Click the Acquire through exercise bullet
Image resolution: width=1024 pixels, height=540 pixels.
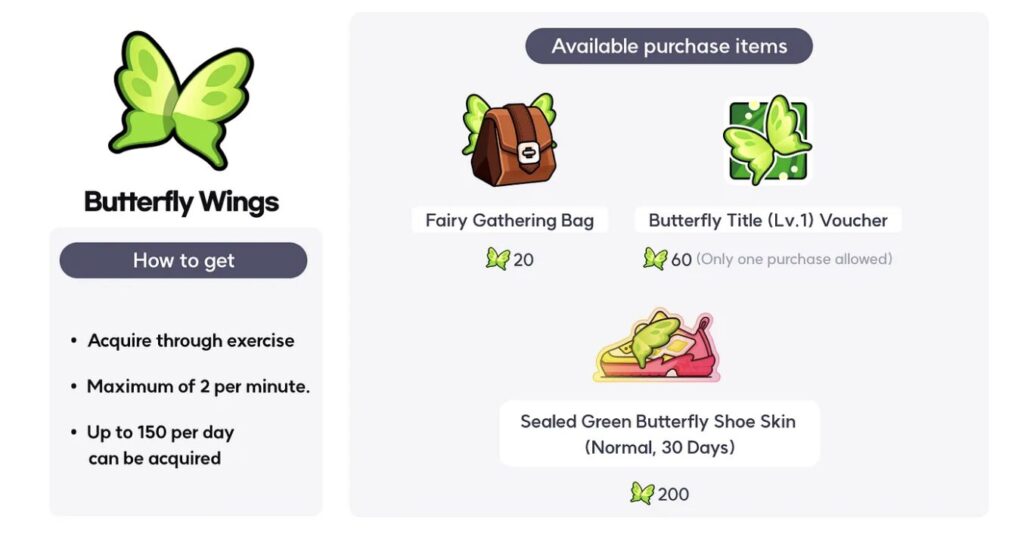(183, 340)
